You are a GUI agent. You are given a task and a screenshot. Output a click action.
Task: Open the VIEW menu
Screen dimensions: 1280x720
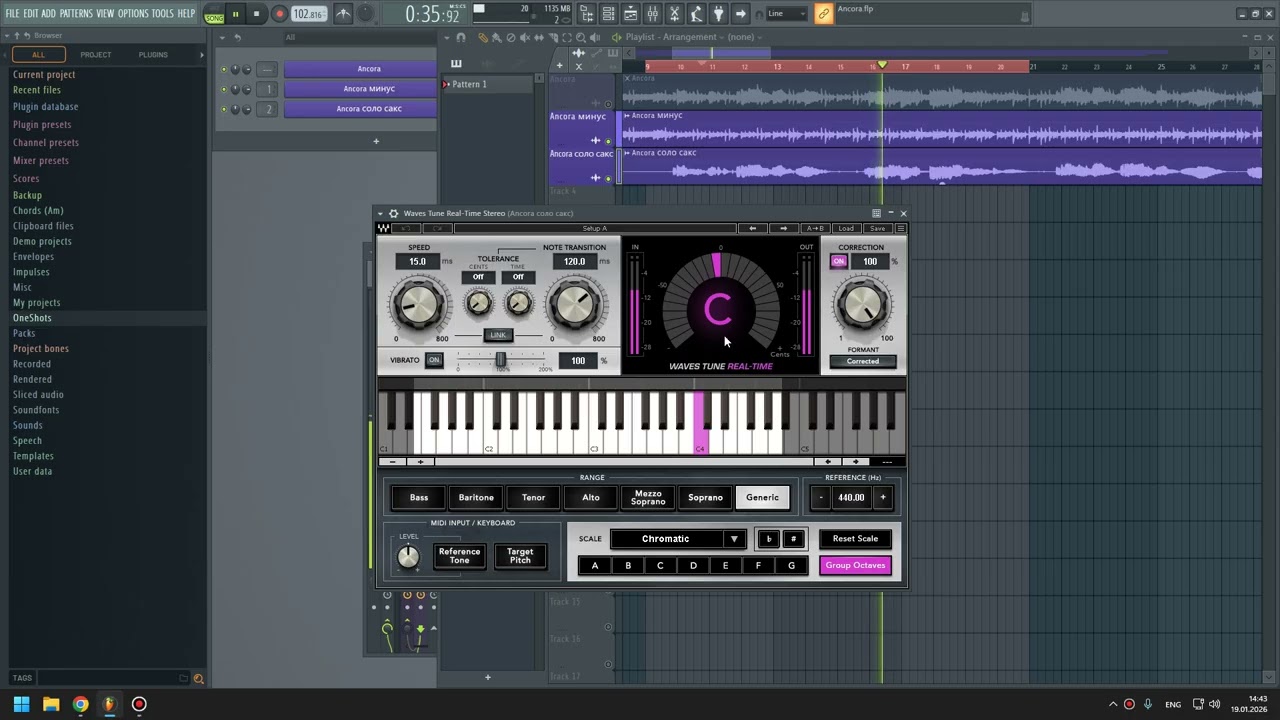point(105,13)
